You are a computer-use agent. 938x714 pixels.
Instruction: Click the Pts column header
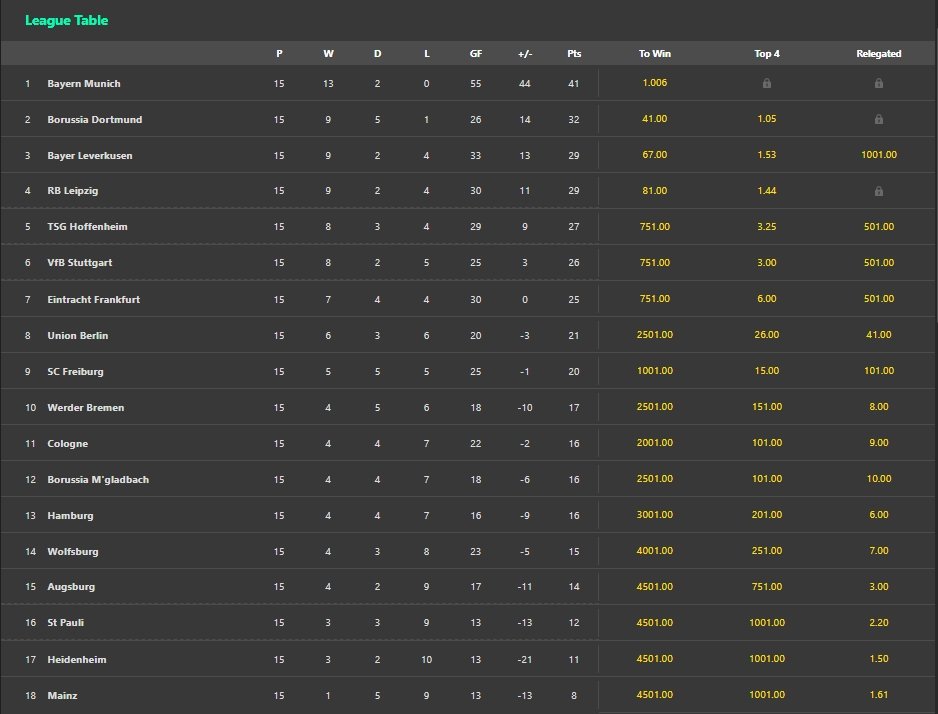tap(573, 54)
